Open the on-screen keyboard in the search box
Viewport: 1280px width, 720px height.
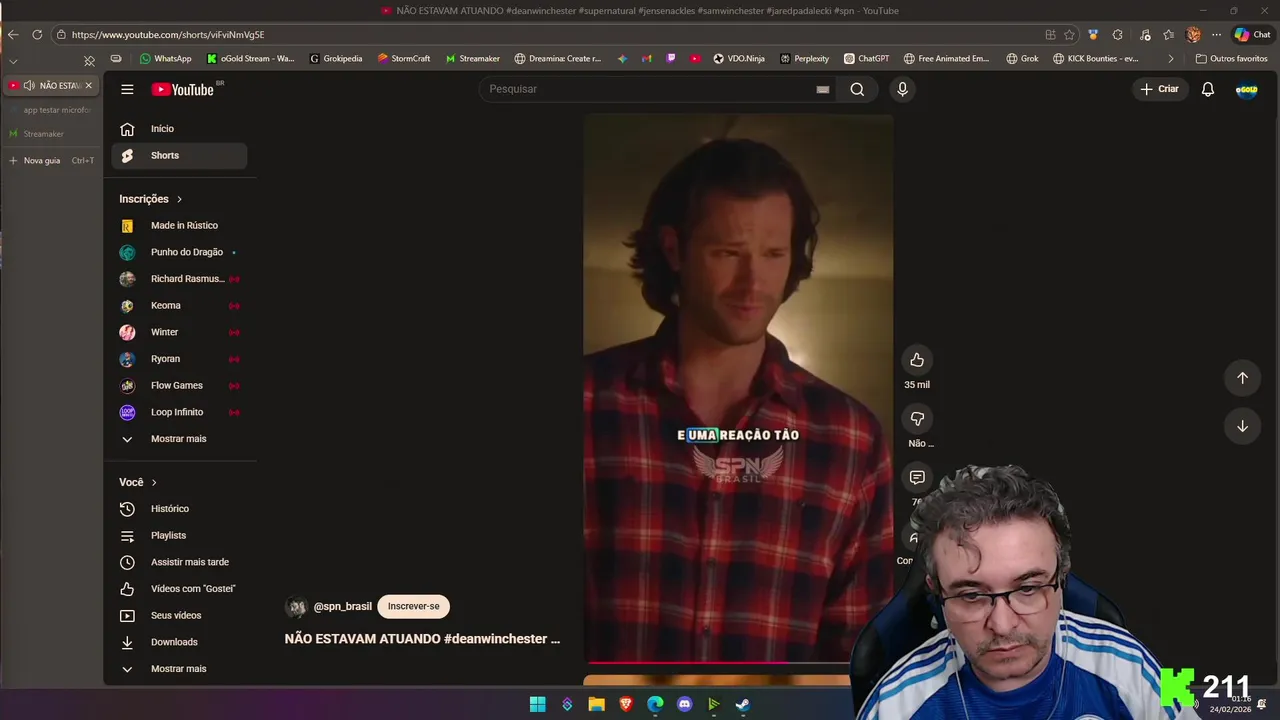822,89
